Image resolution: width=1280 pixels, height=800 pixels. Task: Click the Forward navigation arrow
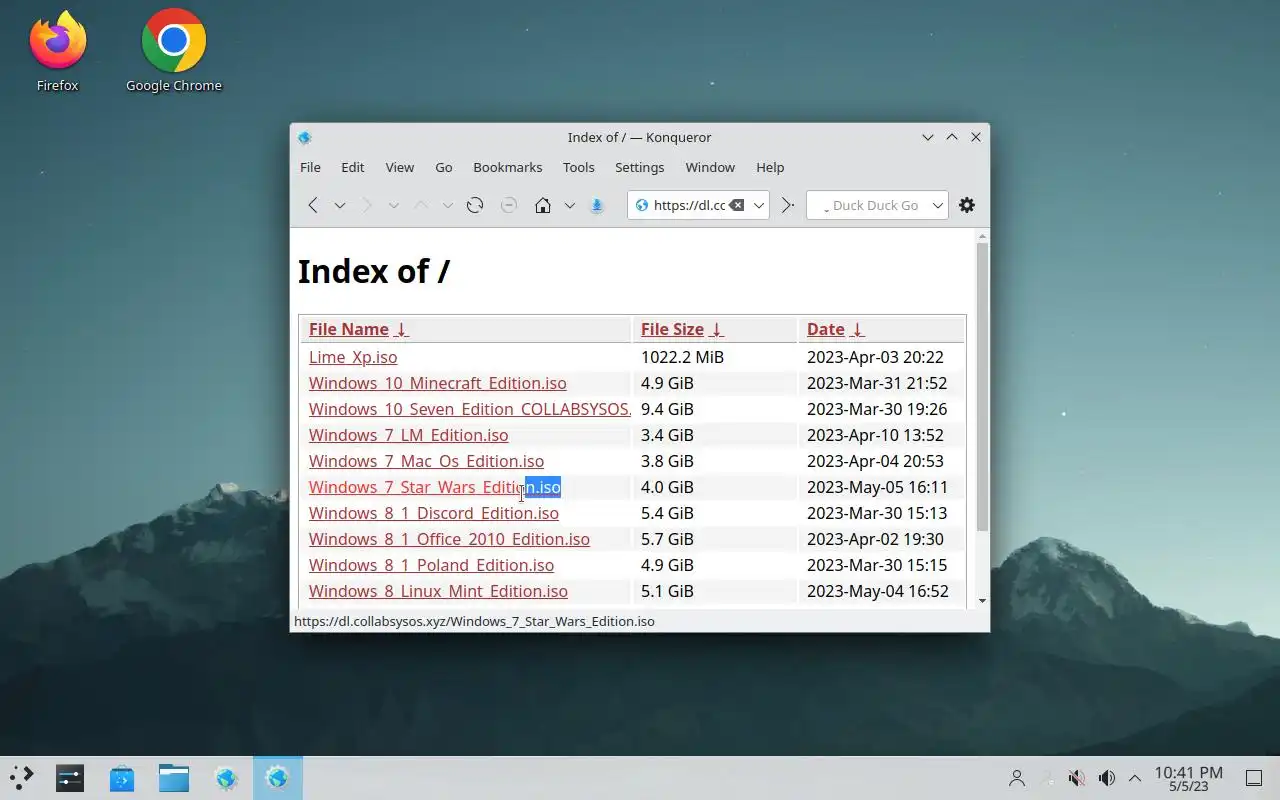pyautogui.click(x=367, y=205)
